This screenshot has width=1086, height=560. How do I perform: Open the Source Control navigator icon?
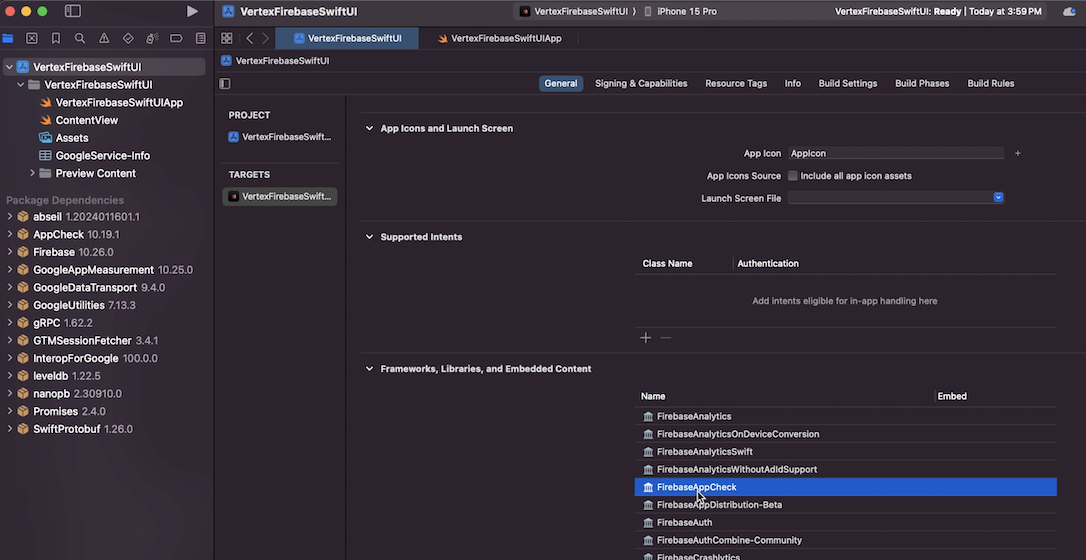point(32,38)
